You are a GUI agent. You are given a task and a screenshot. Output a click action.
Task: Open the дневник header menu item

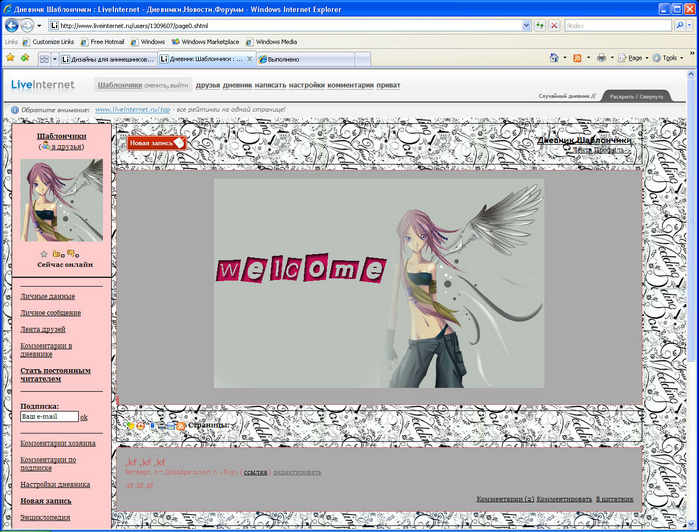[237, 85]
